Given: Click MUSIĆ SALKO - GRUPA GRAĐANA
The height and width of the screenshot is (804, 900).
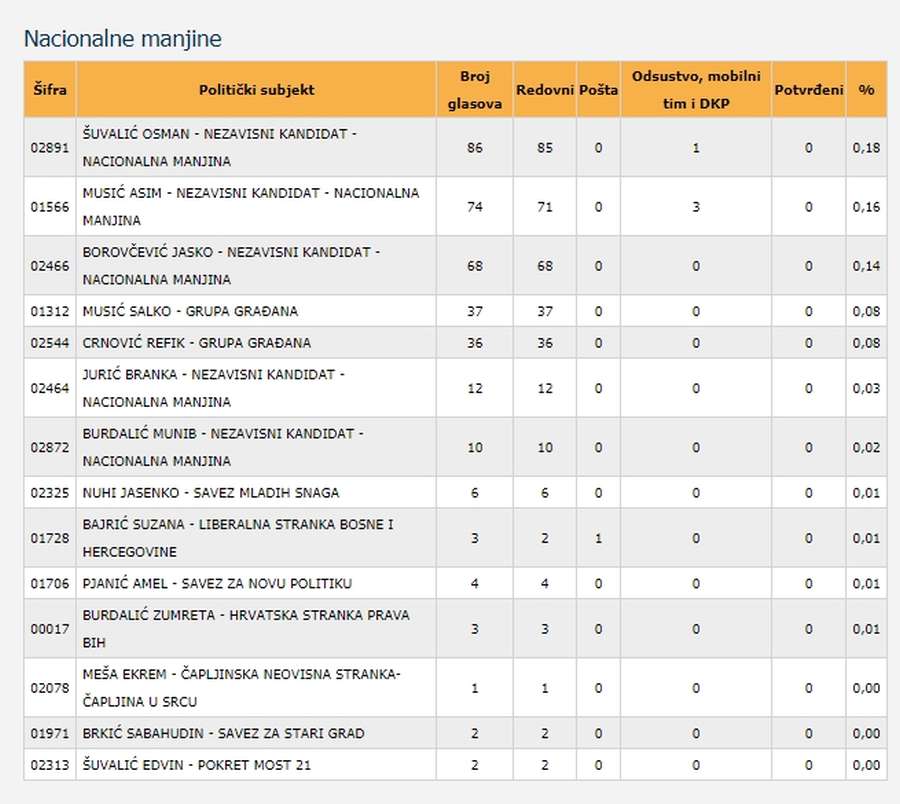Looking at the screenshot, I should 190,311.
